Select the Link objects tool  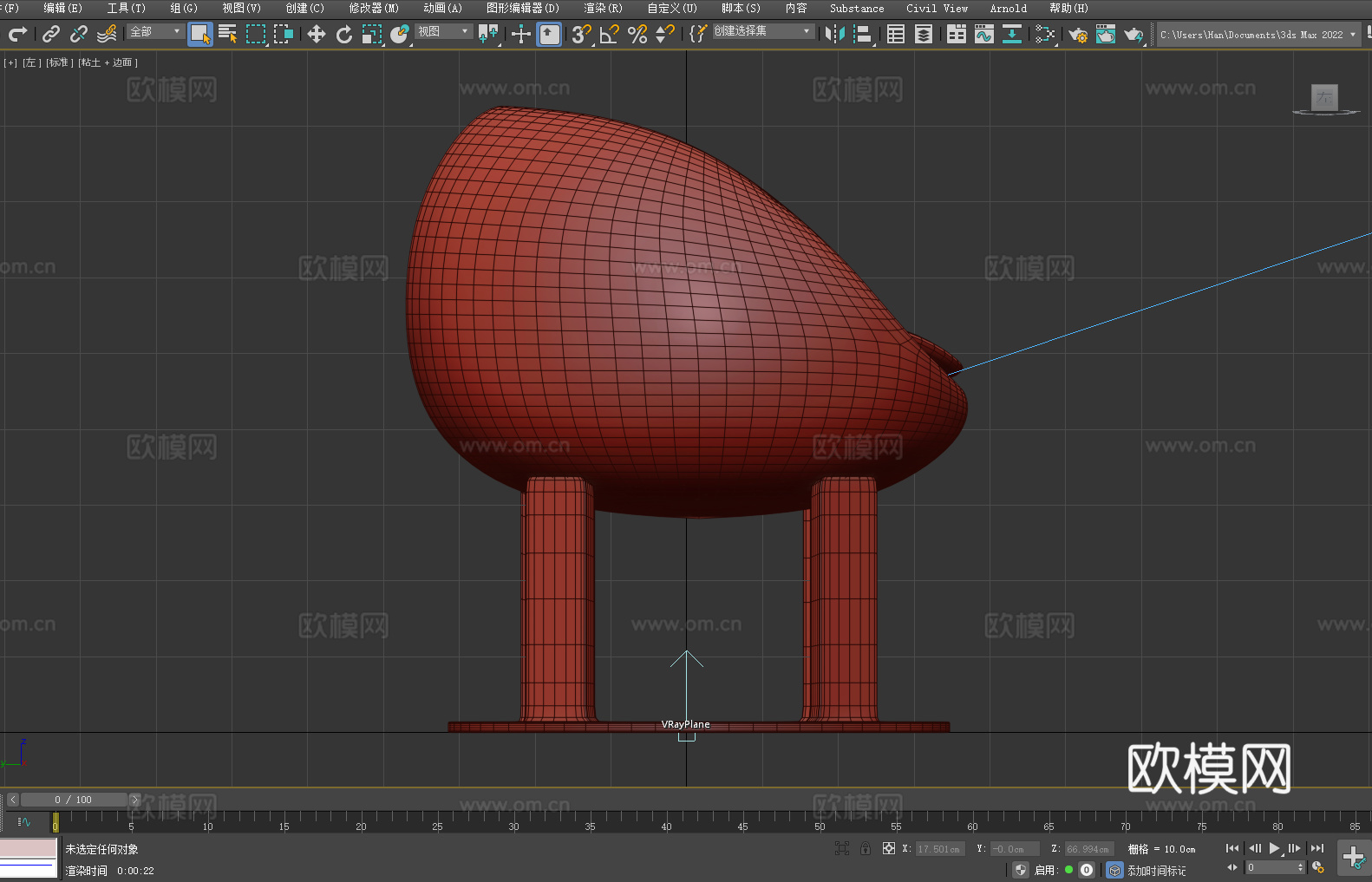(51, 34)
